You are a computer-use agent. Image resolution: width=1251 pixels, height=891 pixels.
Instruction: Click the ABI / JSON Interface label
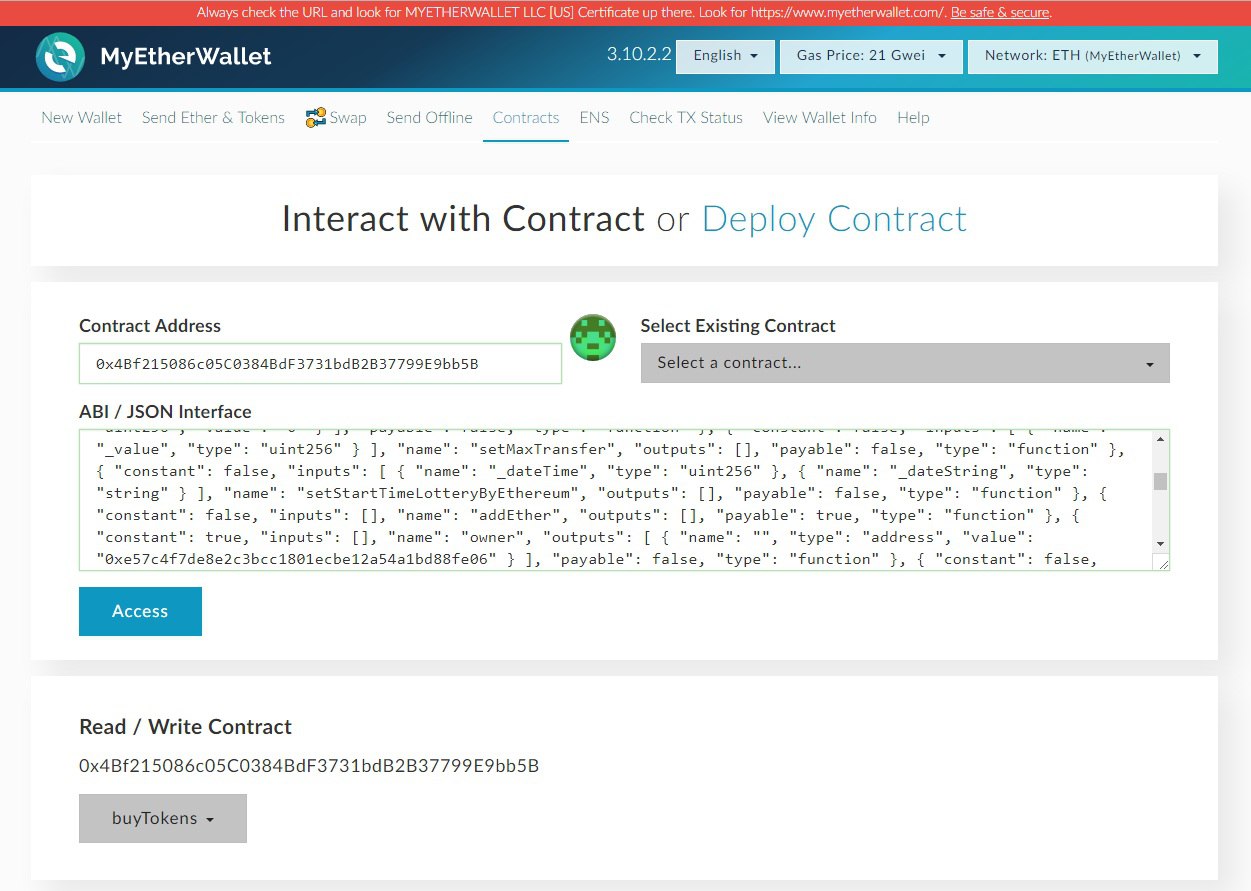click(x=165, y=412)
